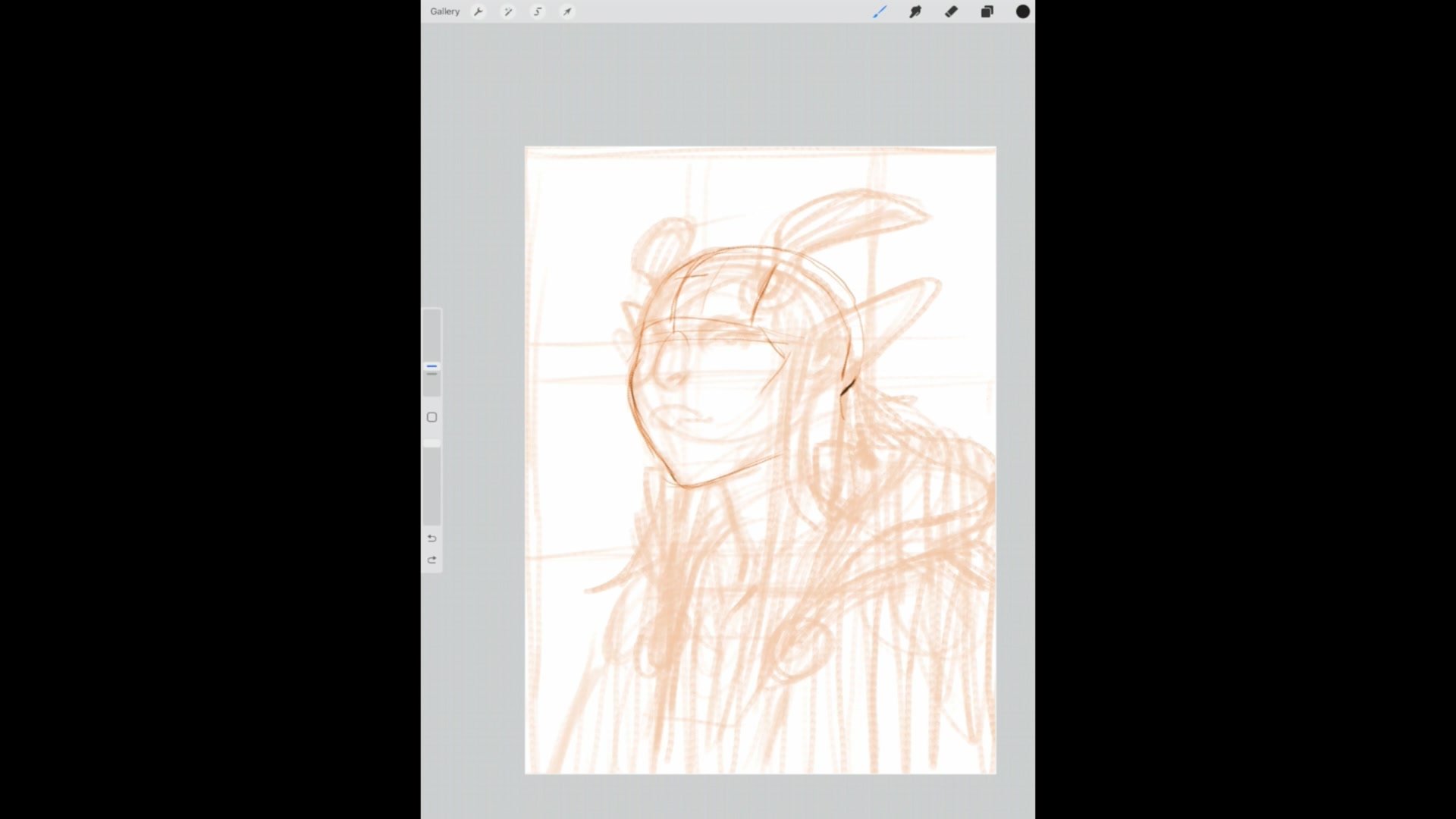Undo the last stroke
Image resolution: width=1456 pixels, height=819 pixels.
click(x=431, y=538)
